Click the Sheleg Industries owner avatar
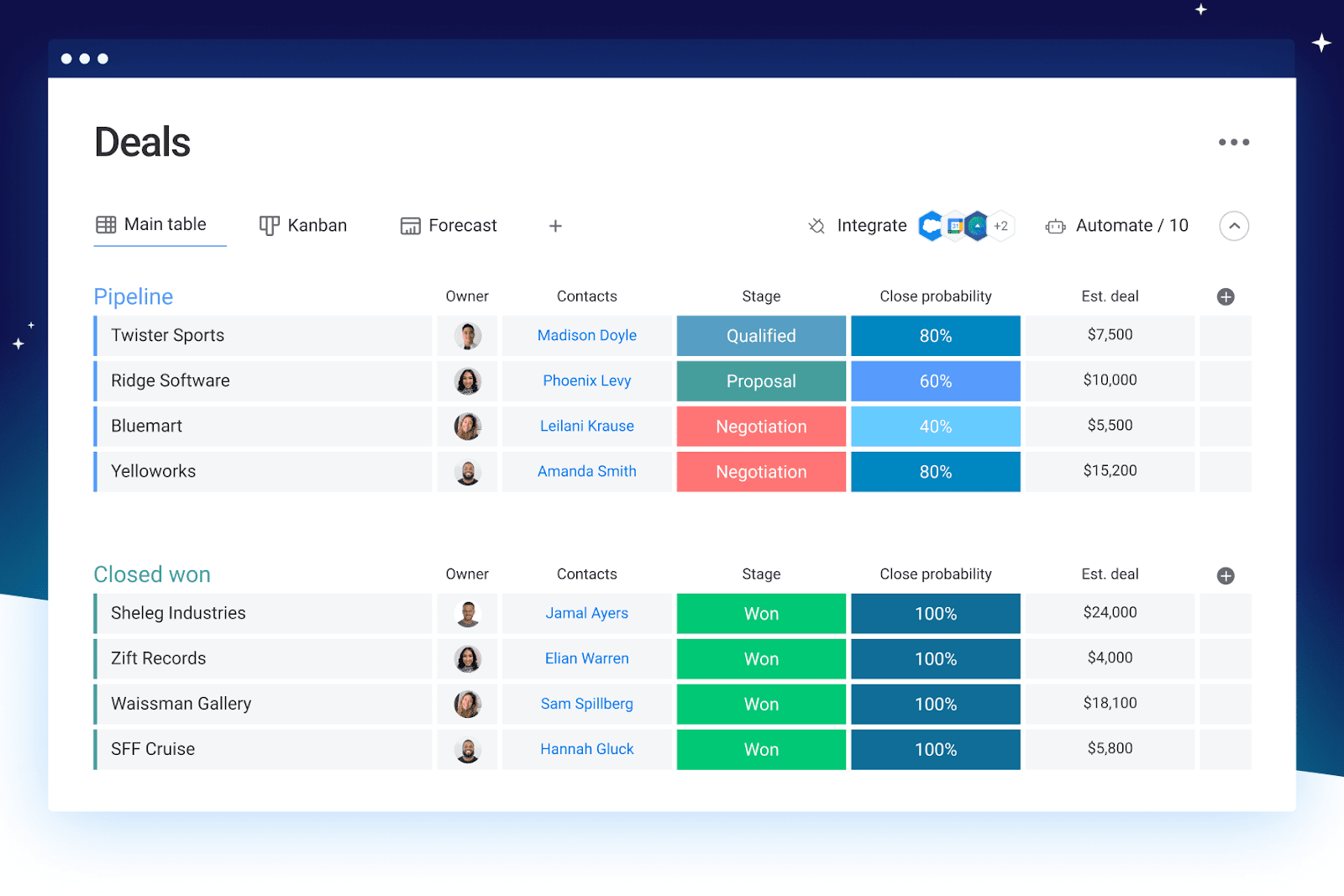The image size is (1344, 896). [x=467, y=613]
